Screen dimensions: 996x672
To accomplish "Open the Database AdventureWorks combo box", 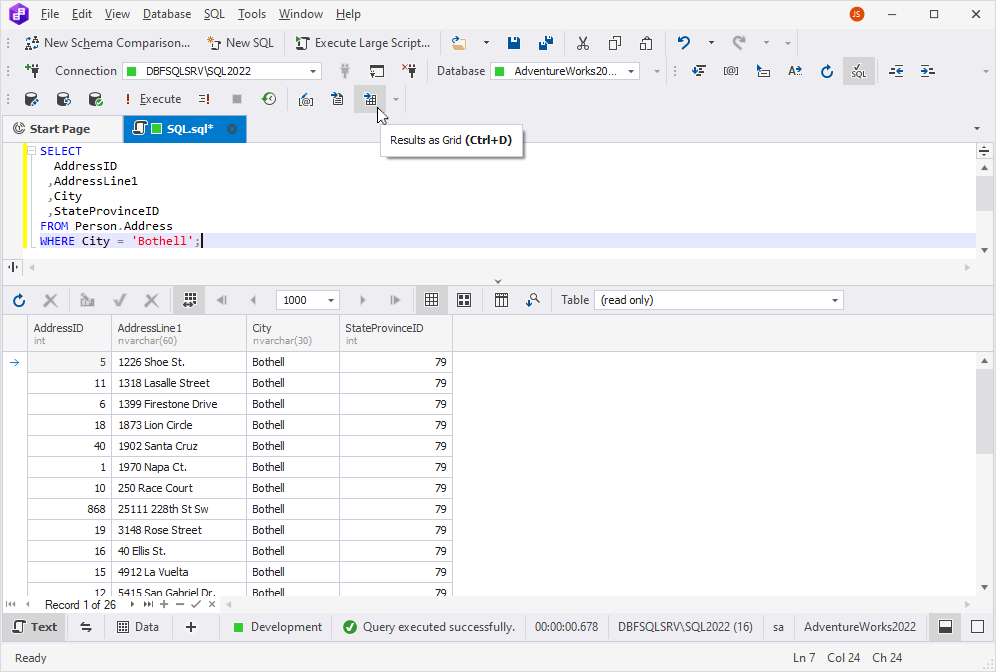I will click(565, 71).
